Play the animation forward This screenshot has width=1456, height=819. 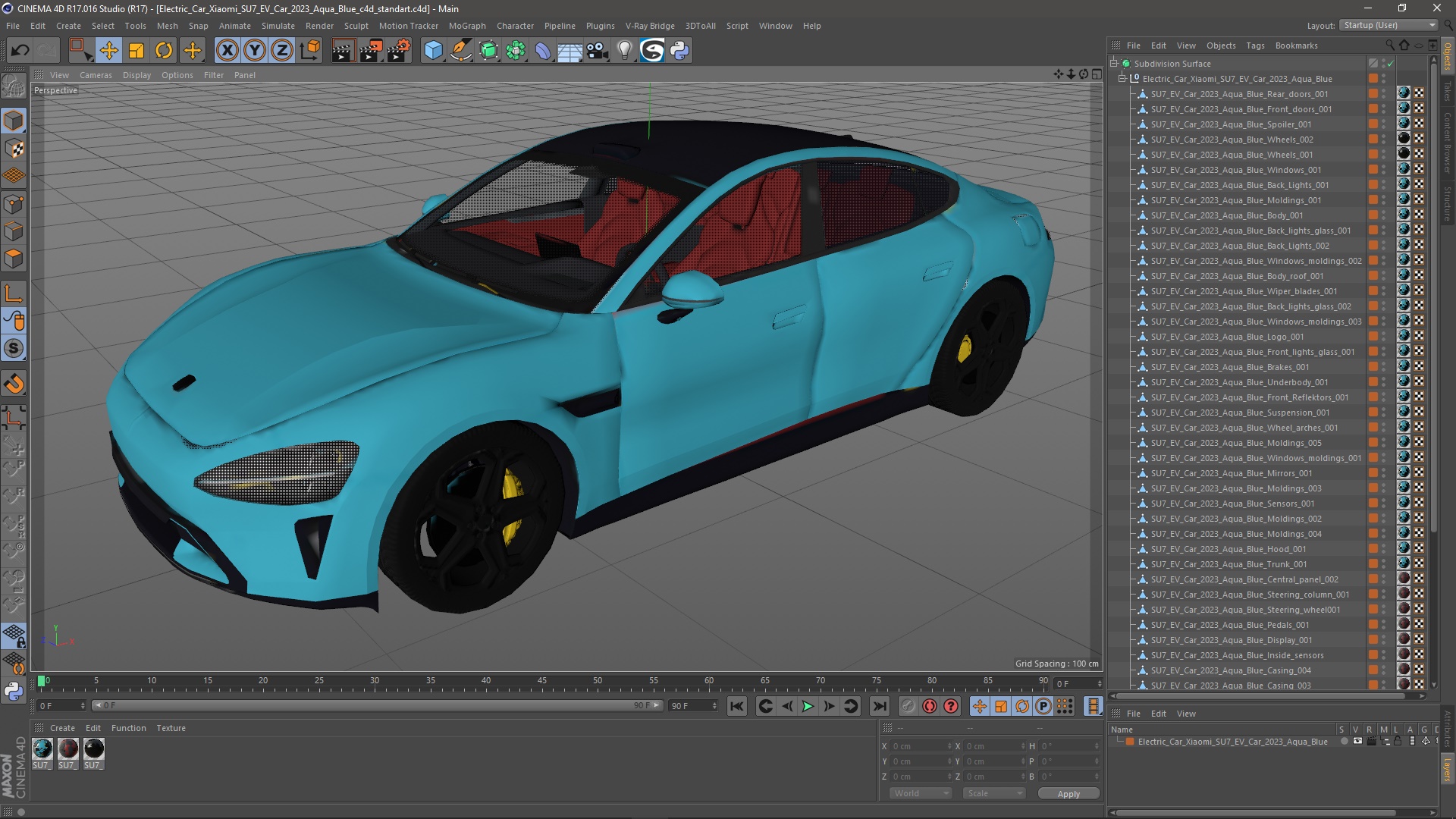tap(808, 706)
